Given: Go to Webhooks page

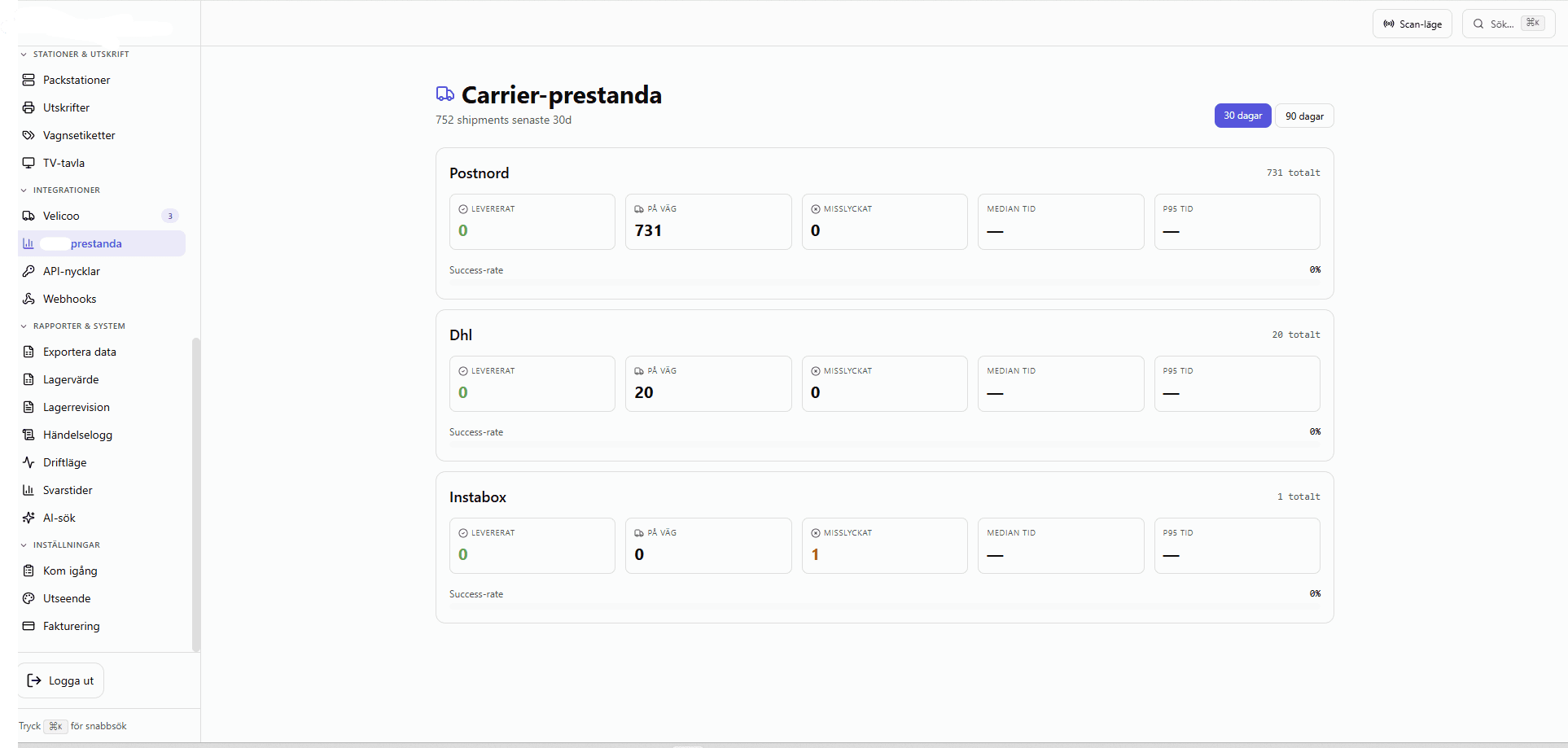Looking at the screenshot, I should coord(102,299).
